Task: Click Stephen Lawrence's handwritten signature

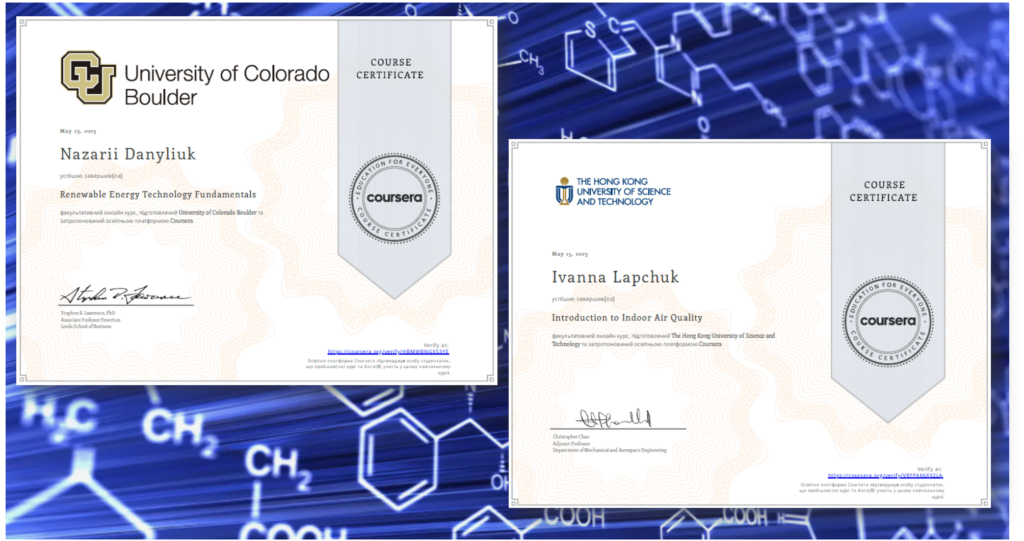Action: click(x=115, y=296)
